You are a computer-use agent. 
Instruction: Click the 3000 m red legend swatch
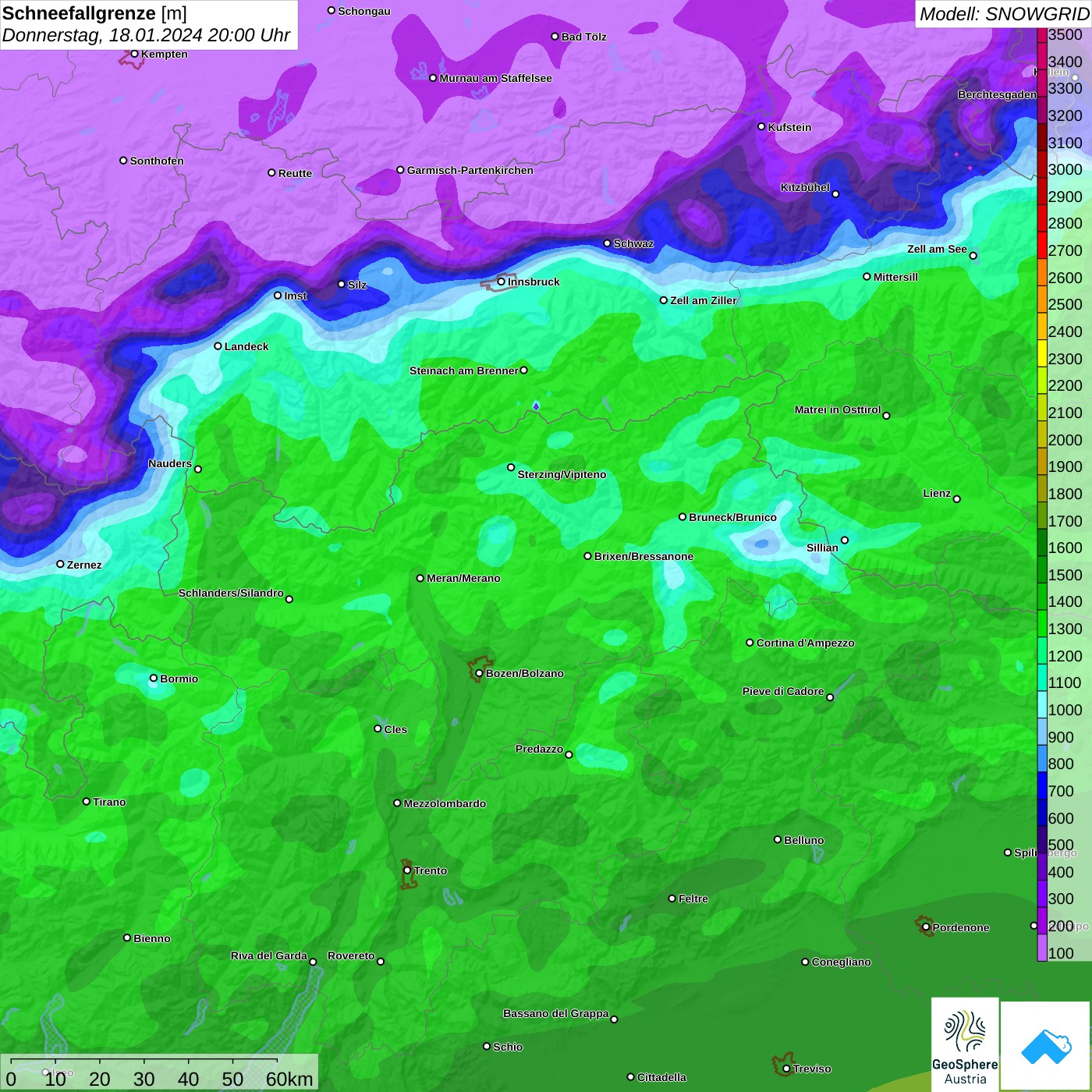coord(1042,164)
